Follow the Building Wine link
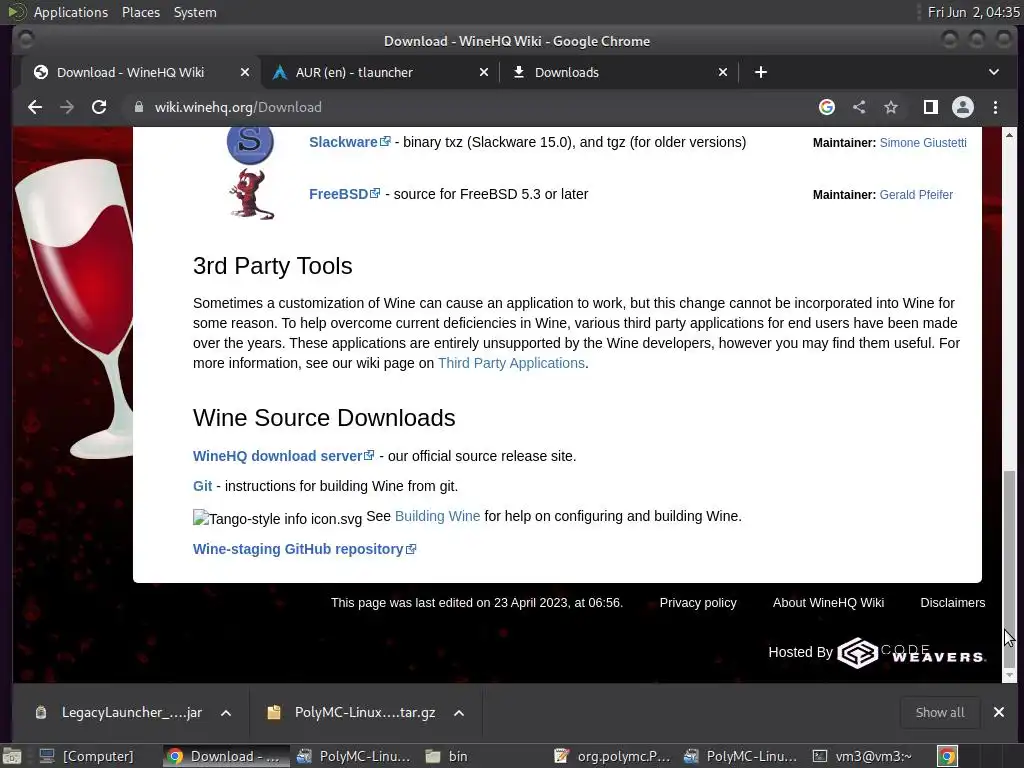 pos(438,516)
